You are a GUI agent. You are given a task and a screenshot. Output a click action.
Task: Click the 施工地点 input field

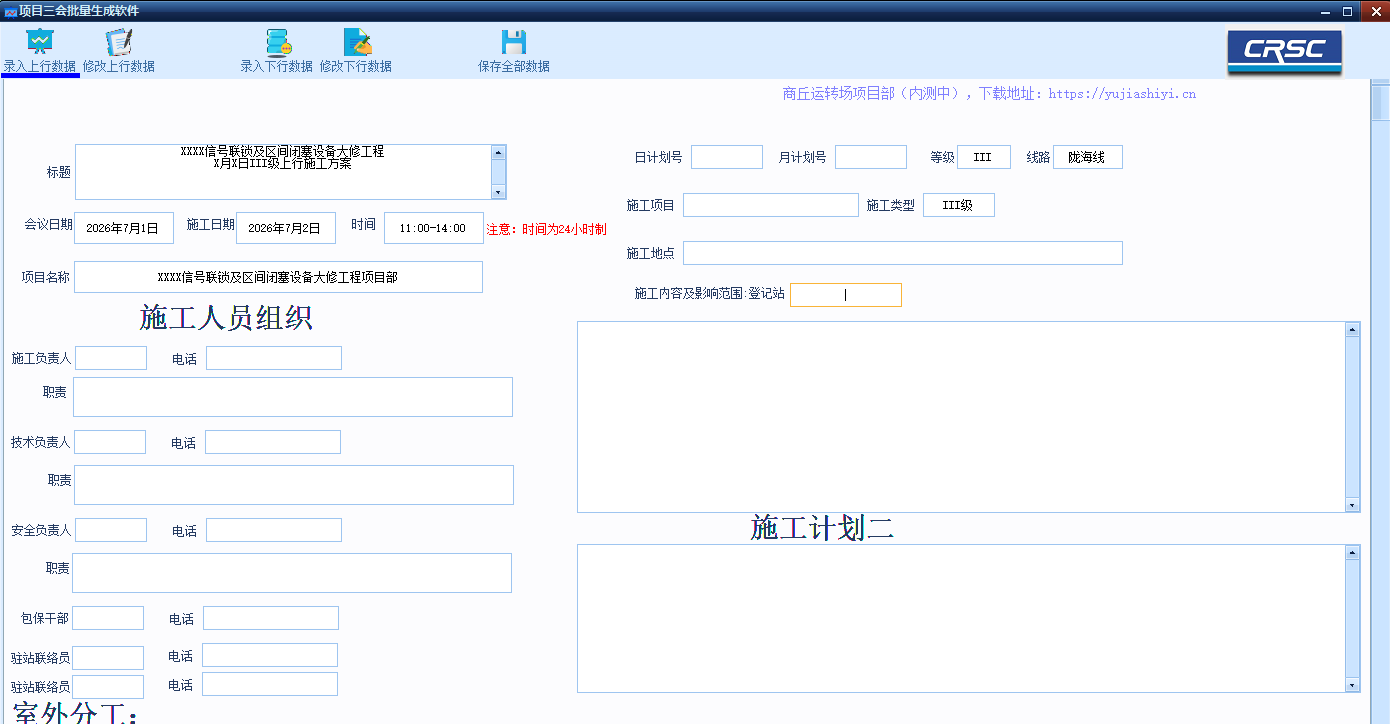(x=903, y=253)
